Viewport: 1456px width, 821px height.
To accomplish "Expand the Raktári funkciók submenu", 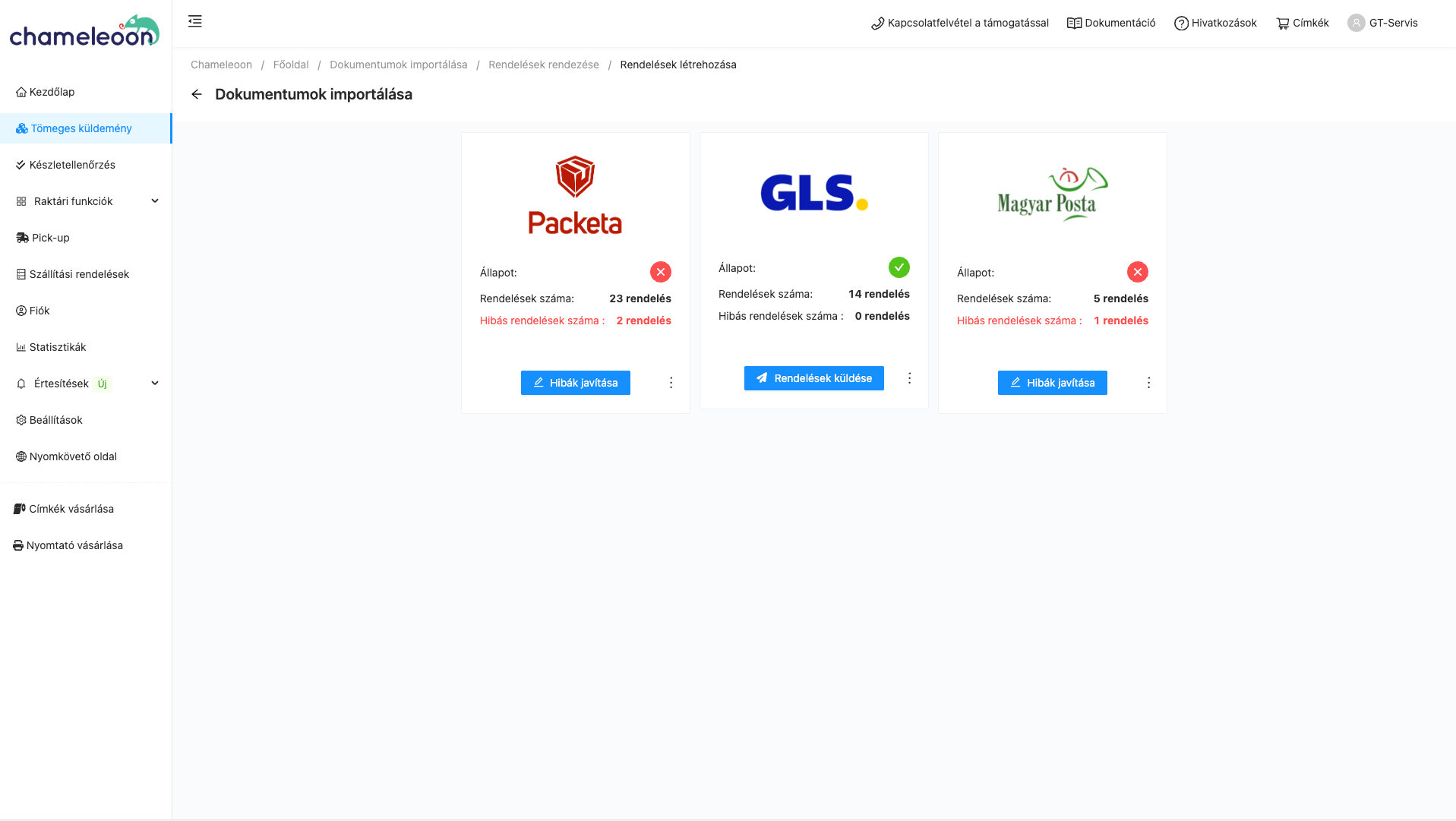I will click(x=87, y=201).
